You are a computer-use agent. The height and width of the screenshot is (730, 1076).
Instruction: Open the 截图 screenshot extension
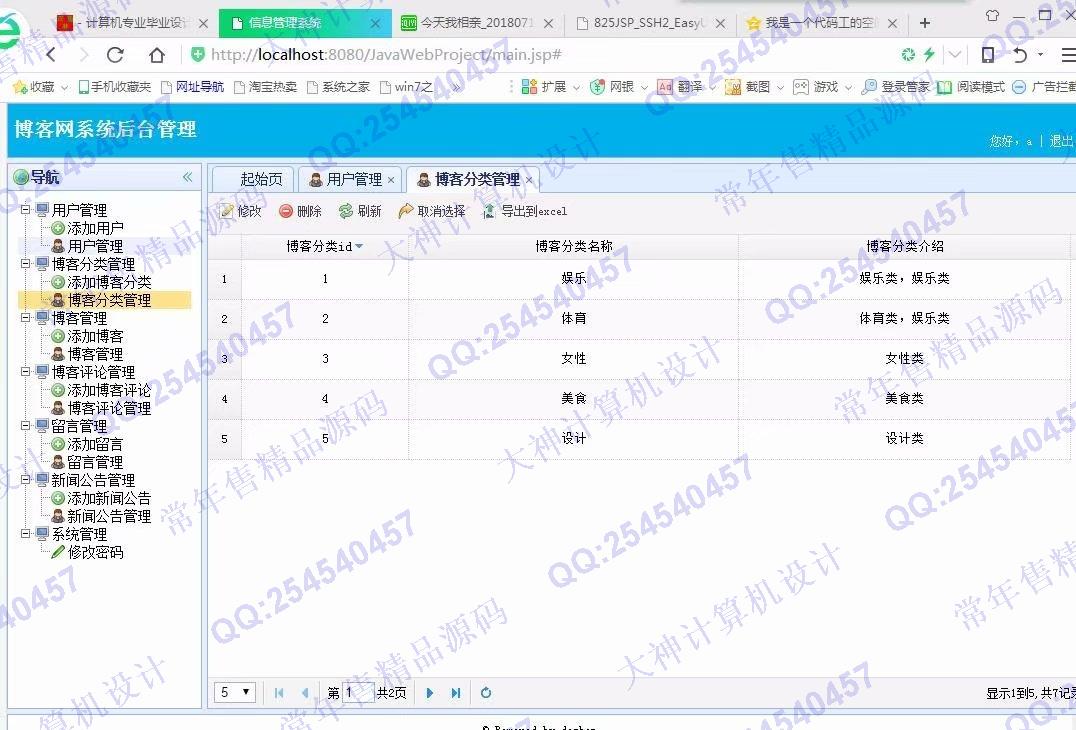pyautogui.click(x=749, y=87)
